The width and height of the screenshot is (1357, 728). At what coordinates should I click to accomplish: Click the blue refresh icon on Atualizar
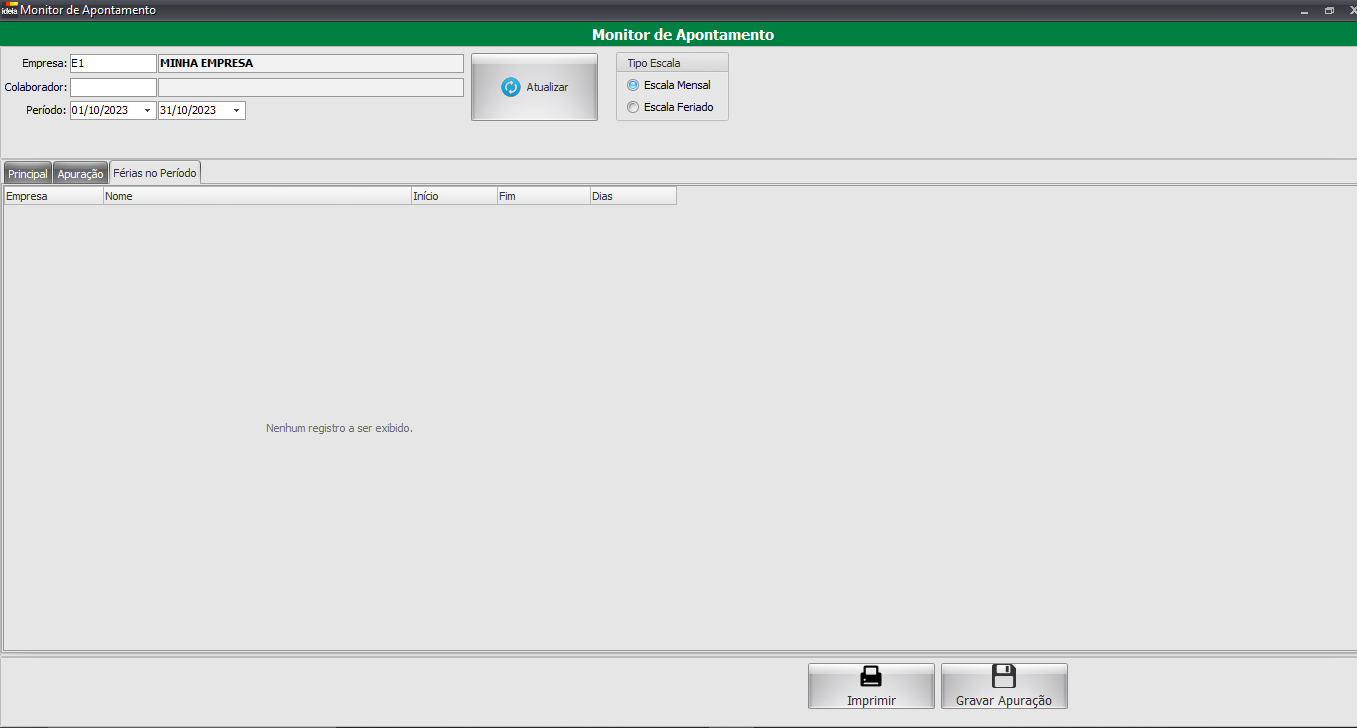[511, 87]
